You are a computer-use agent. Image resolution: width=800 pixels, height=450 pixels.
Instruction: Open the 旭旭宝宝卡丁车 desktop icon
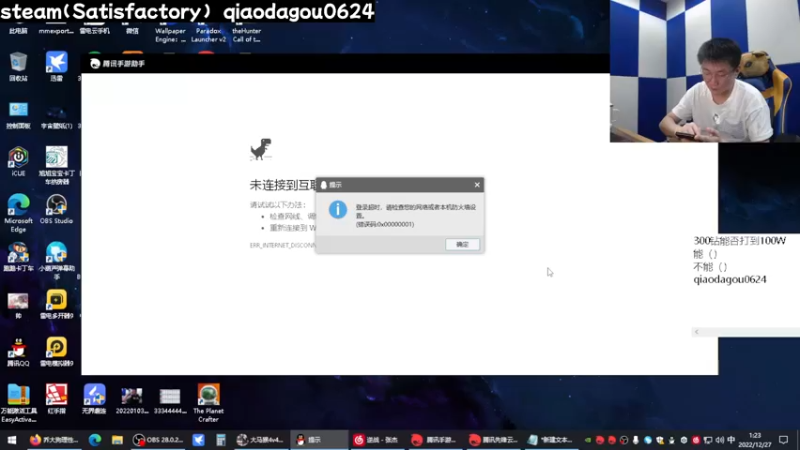tap(57, 165)
